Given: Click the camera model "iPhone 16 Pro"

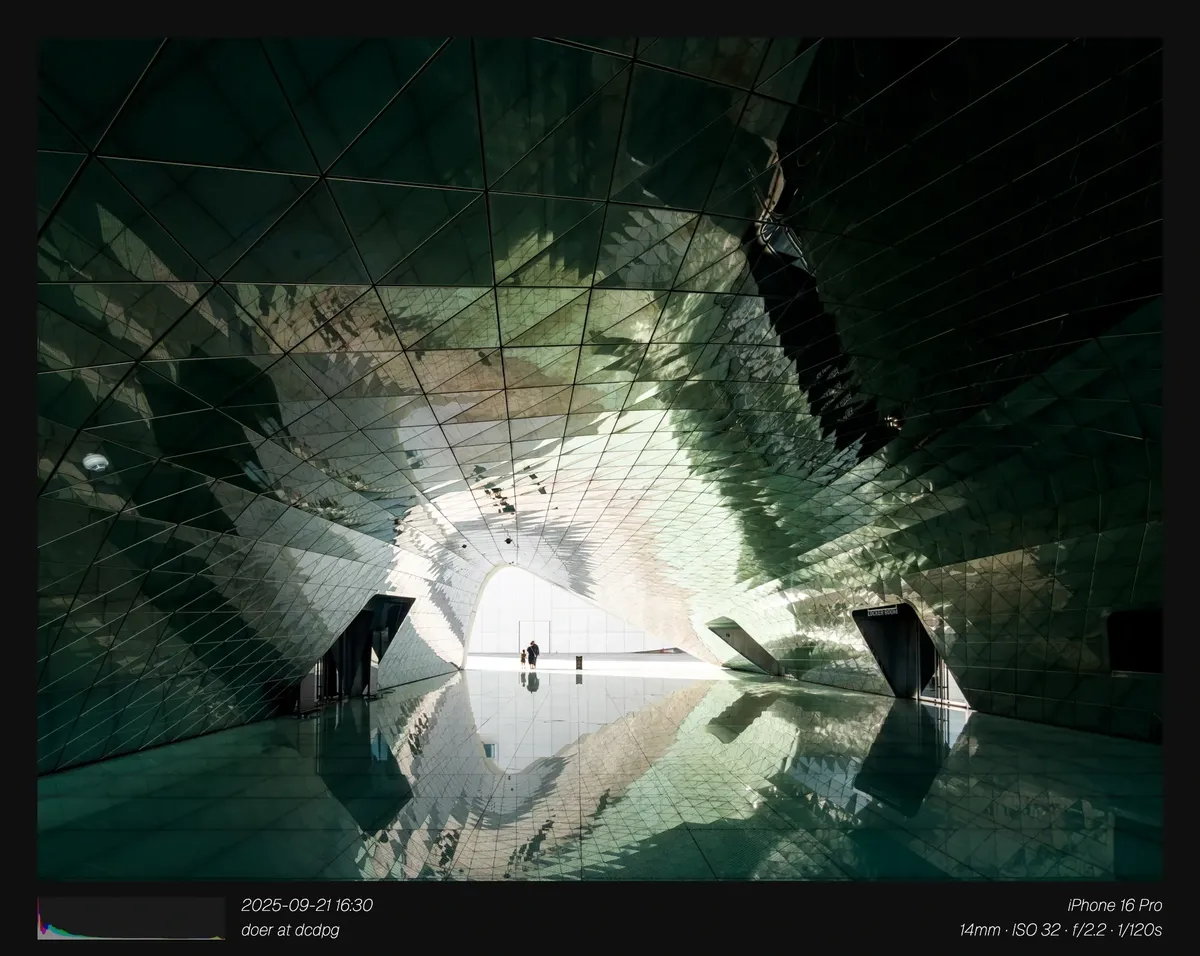Looking at the screenshot, I should [1115, 905].
